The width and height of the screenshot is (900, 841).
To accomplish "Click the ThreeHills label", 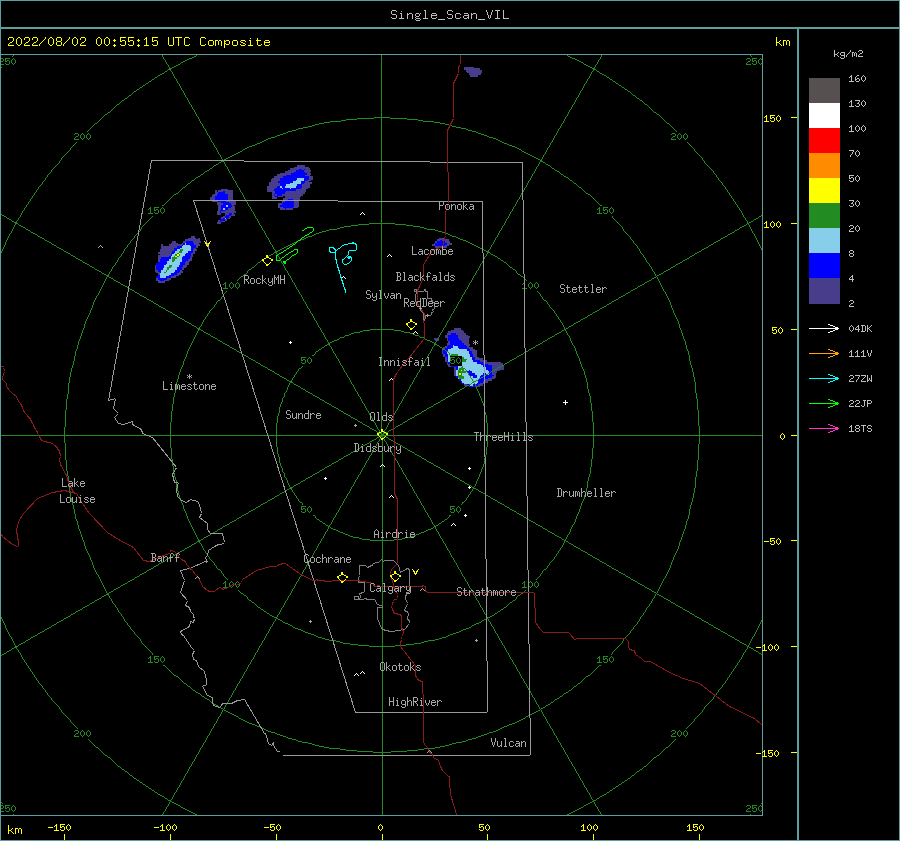I will click(x=503, y=437).
